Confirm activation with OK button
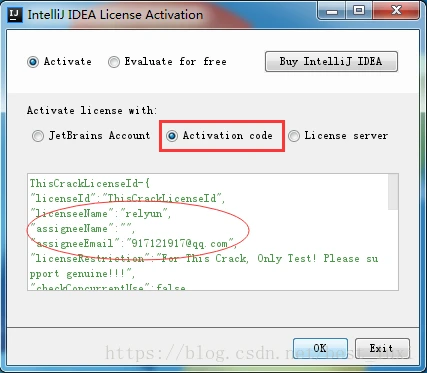427x373 pixels. (320, 348)
